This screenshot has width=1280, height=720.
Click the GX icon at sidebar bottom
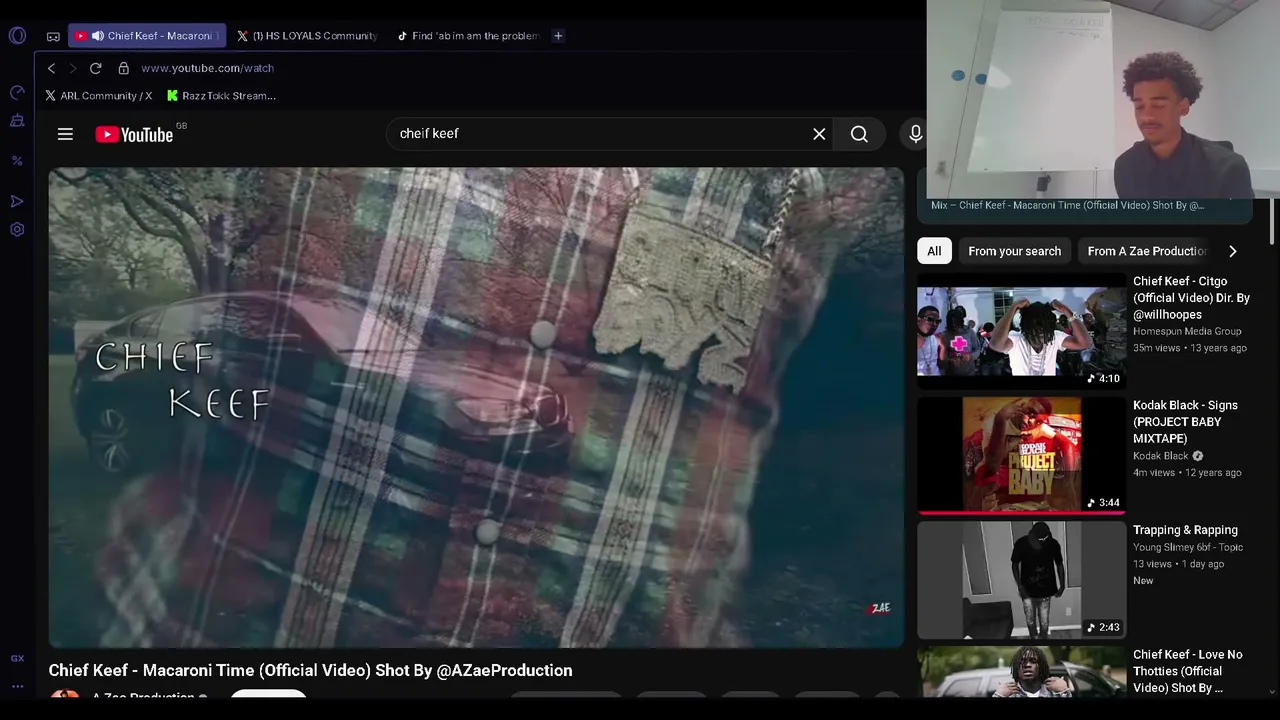[17, 658]
